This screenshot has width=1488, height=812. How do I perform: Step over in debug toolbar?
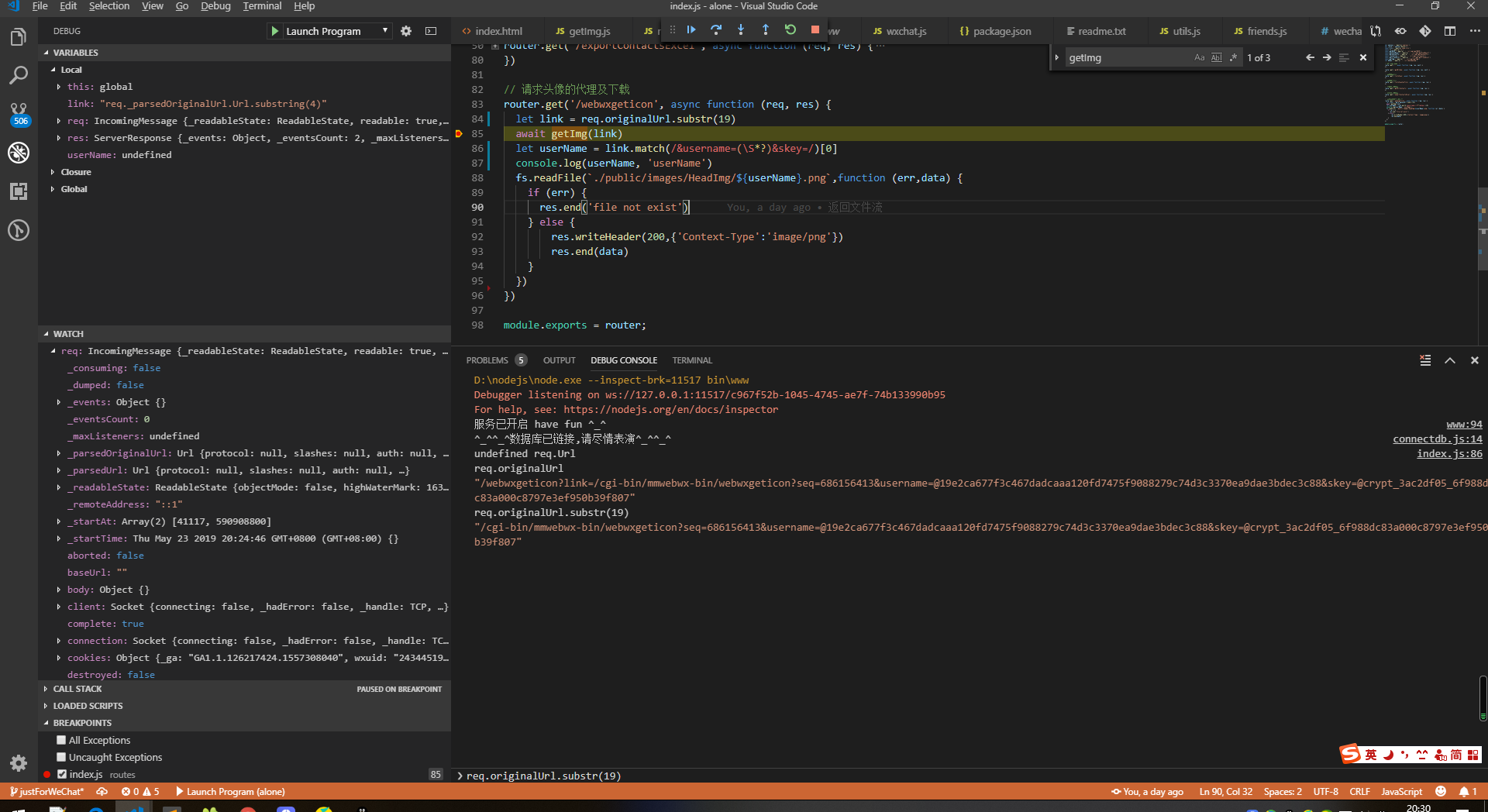coord(716,29)
